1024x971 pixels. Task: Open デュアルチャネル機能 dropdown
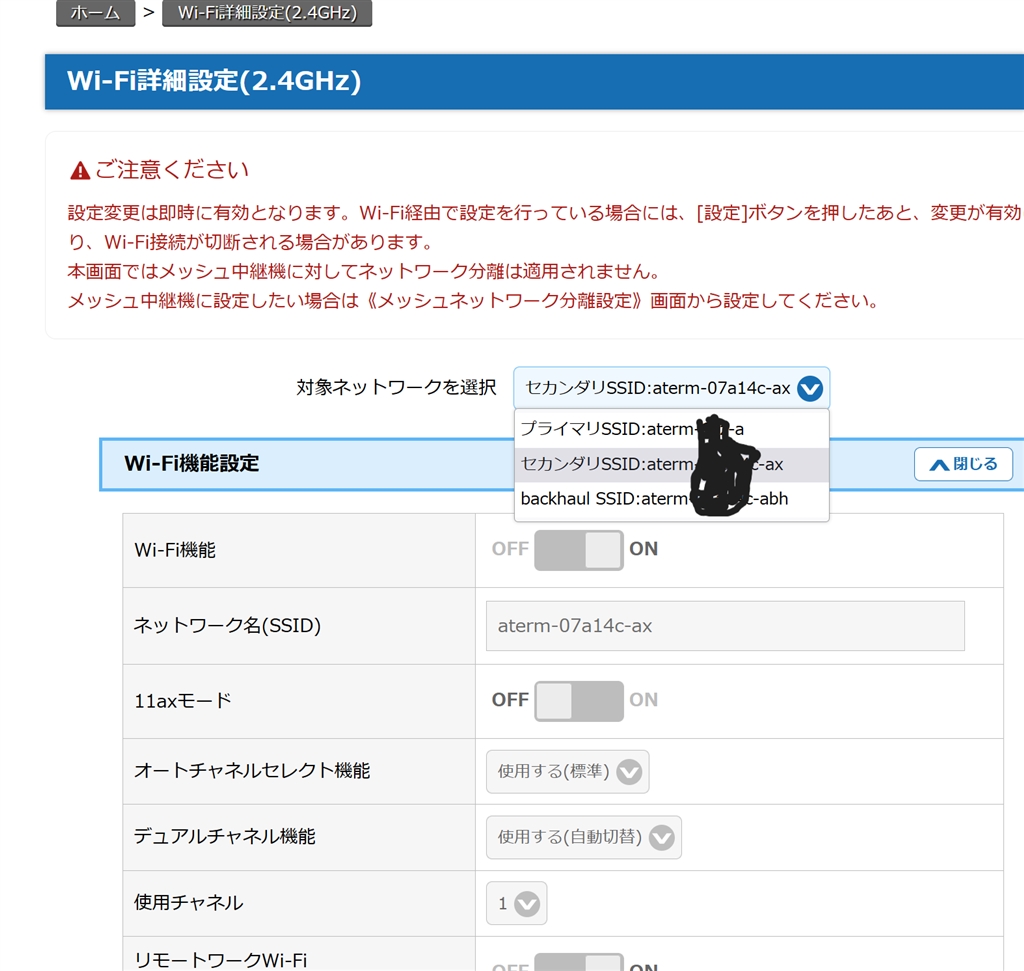click(x=584, y=837)
